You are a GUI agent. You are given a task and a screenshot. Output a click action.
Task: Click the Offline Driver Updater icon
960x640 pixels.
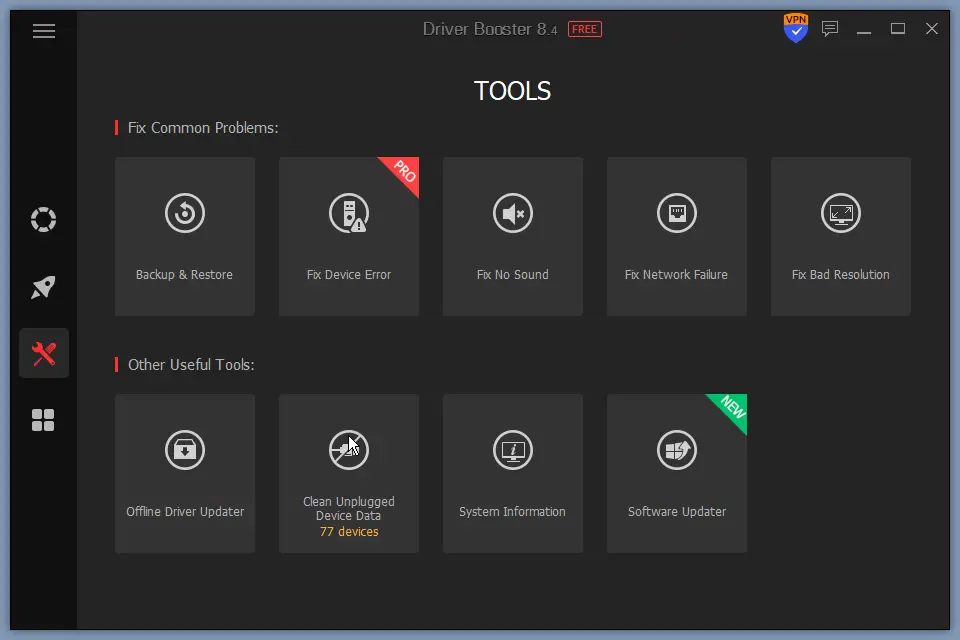coord(185,450)
